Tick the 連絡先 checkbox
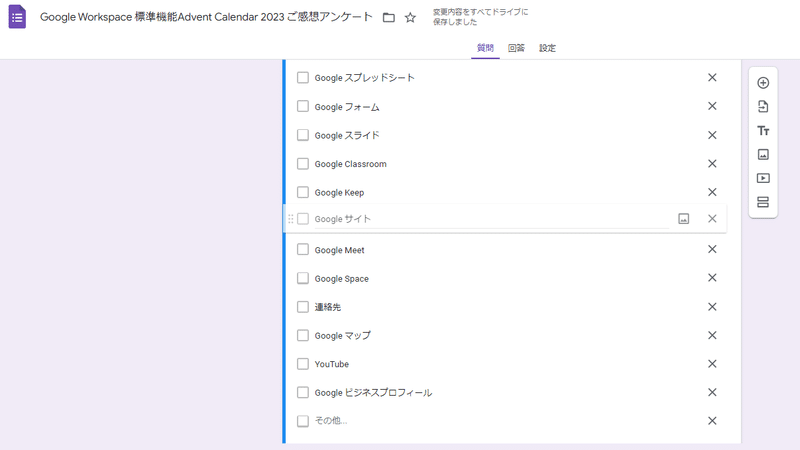The image size is (800, 450). (x=303, y=307)
